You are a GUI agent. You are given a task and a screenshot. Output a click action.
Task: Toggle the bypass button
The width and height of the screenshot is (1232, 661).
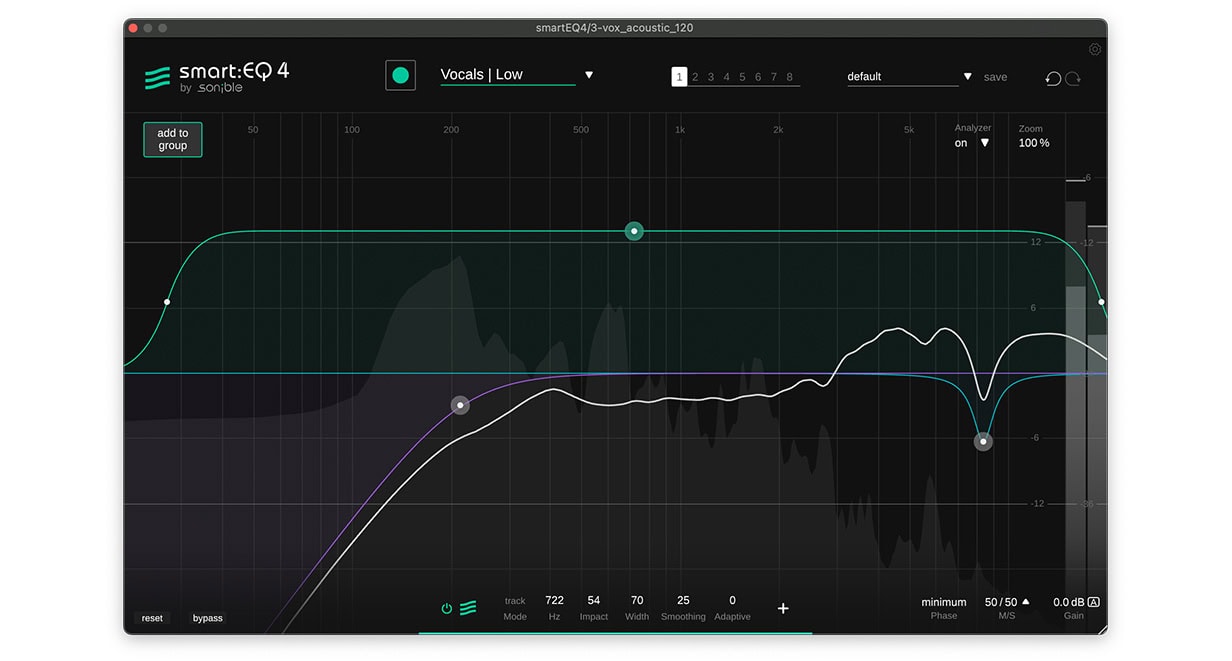(x=208, y=618)
